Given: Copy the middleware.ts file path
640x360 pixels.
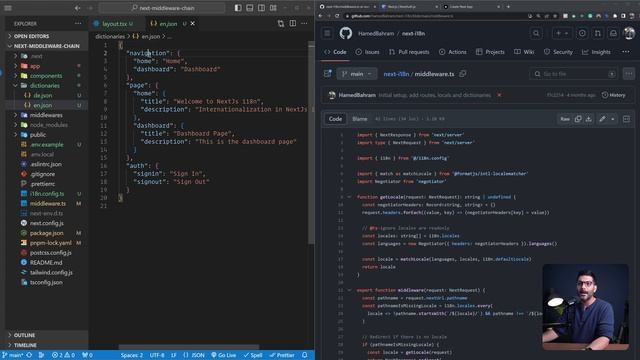Looking at the screenshot, I should tap(463, 74).
